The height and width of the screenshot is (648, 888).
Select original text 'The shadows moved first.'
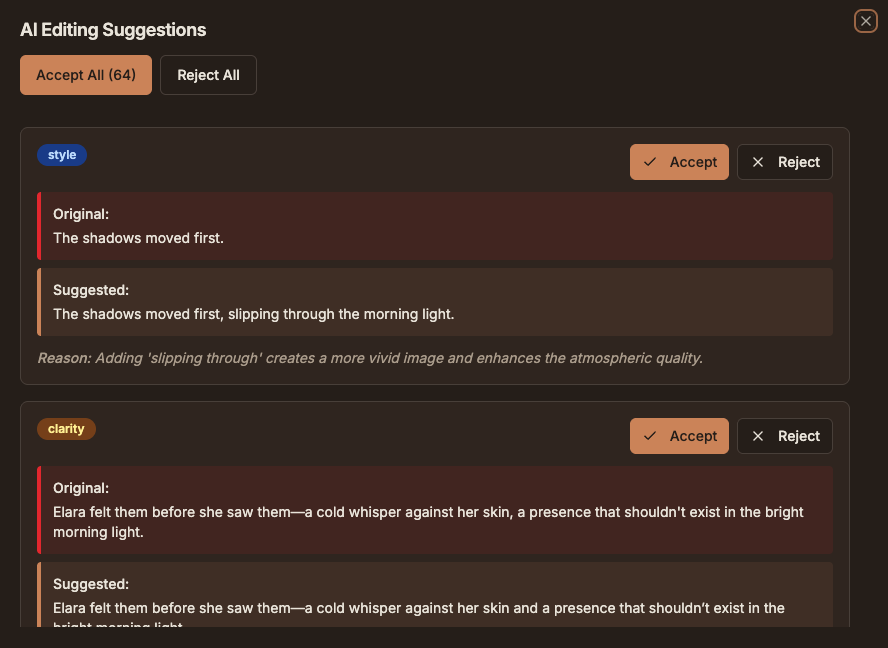click(138, 238)
